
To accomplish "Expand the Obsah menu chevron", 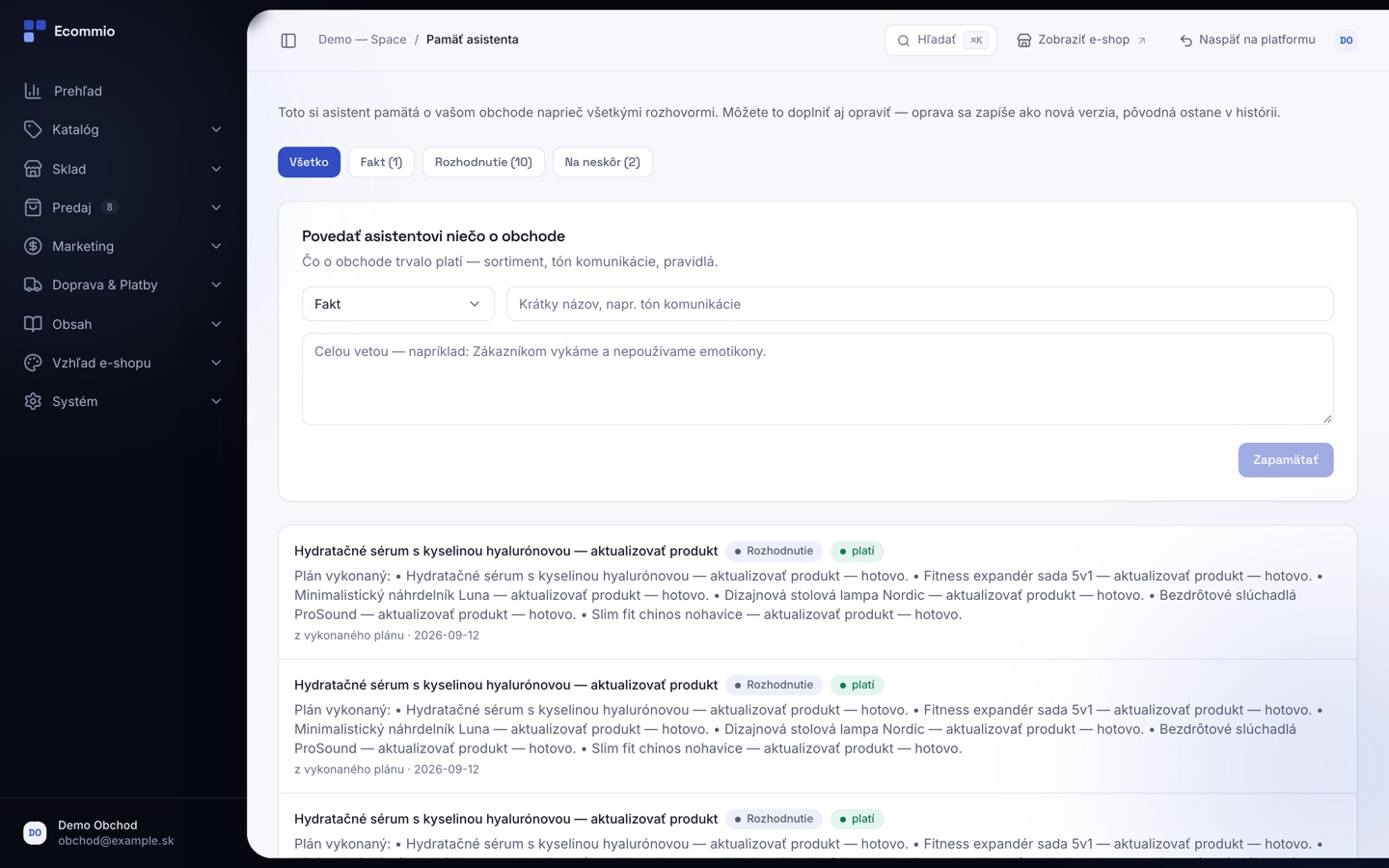I will click(216, 324).
